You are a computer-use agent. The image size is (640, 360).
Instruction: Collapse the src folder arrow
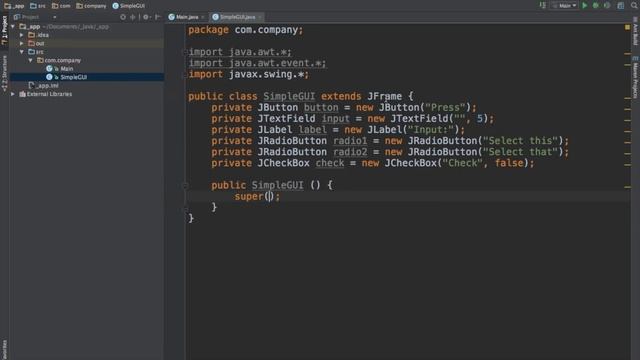pyautogui.click(x=22, y=52)
